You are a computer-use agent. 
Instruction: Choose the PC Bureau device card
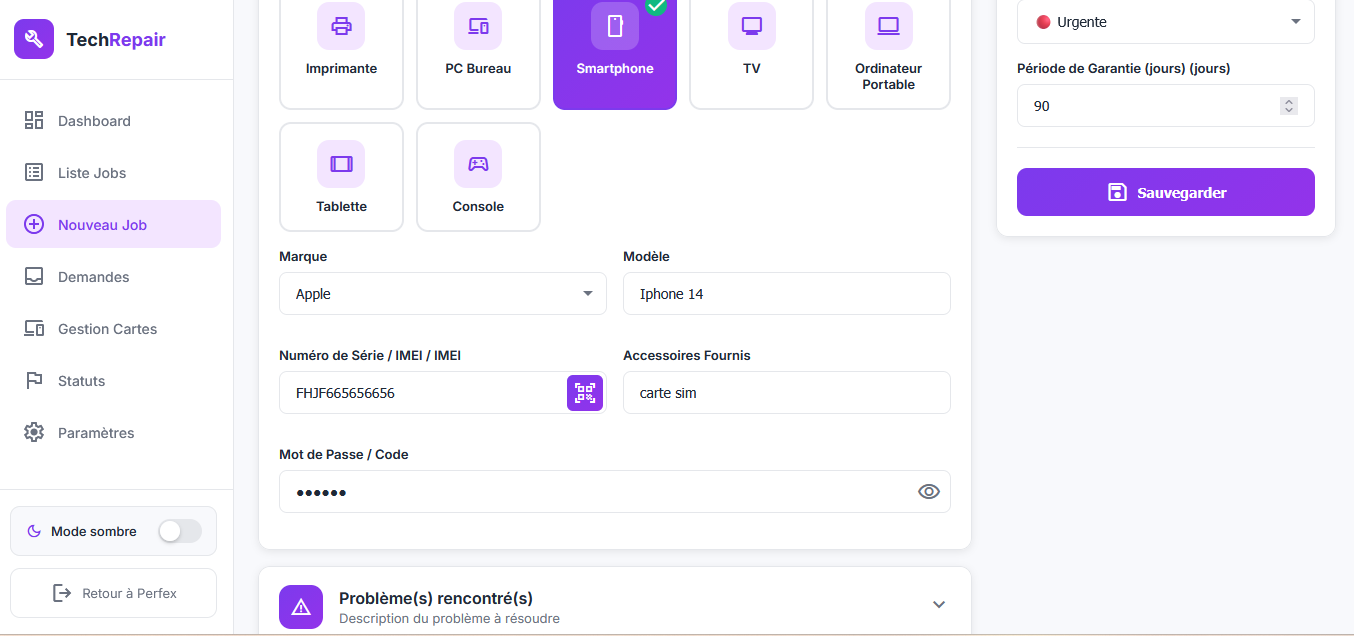pyautogui.click(x=478, y=50)
